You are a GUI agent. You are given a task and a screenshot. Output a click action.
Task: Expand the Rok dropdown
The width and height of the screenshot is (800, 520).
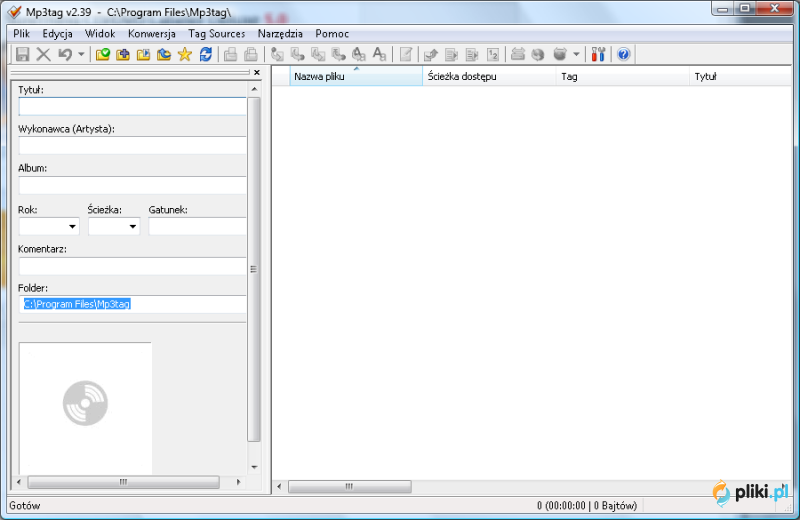point(72,227)
